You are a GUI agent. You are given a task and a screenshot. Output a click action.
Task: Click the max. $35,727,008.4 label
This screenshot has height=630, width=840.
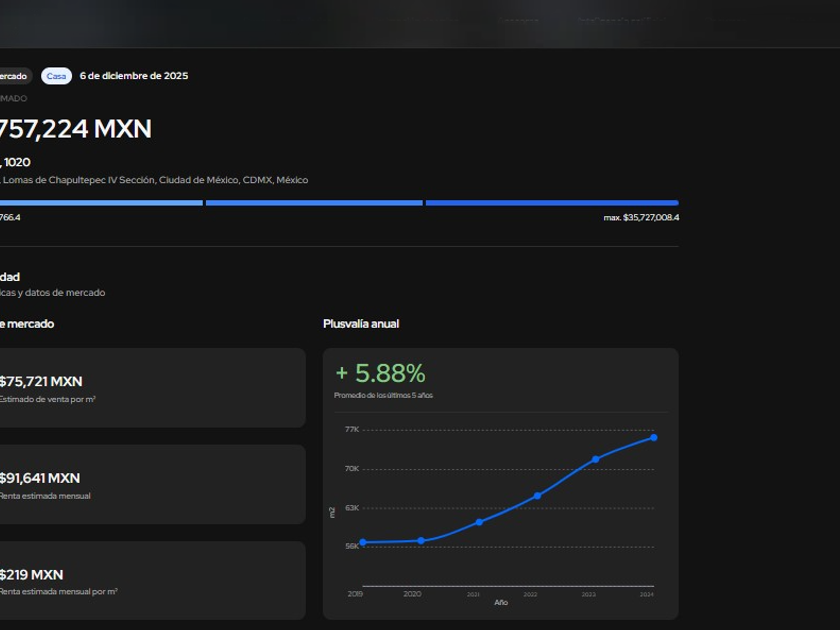click(x=641, y=217)
